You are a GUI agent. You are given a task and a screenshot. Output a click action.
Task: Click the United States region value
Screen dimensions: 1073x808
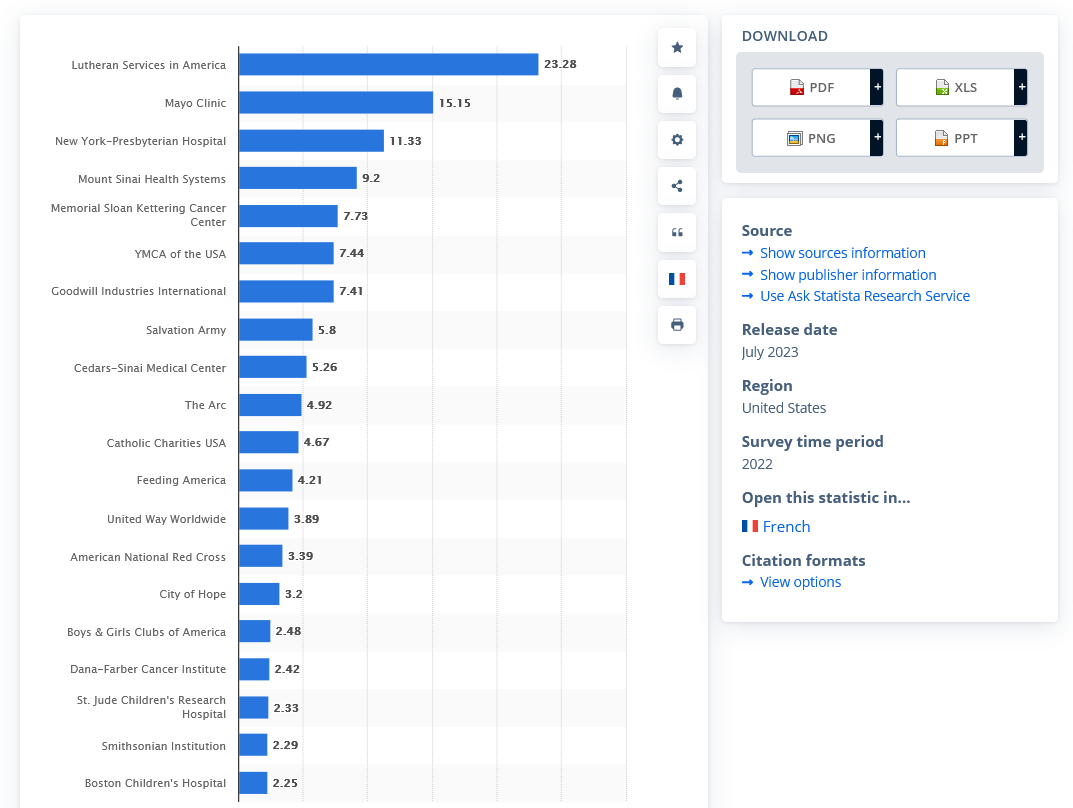pos(784,408)
